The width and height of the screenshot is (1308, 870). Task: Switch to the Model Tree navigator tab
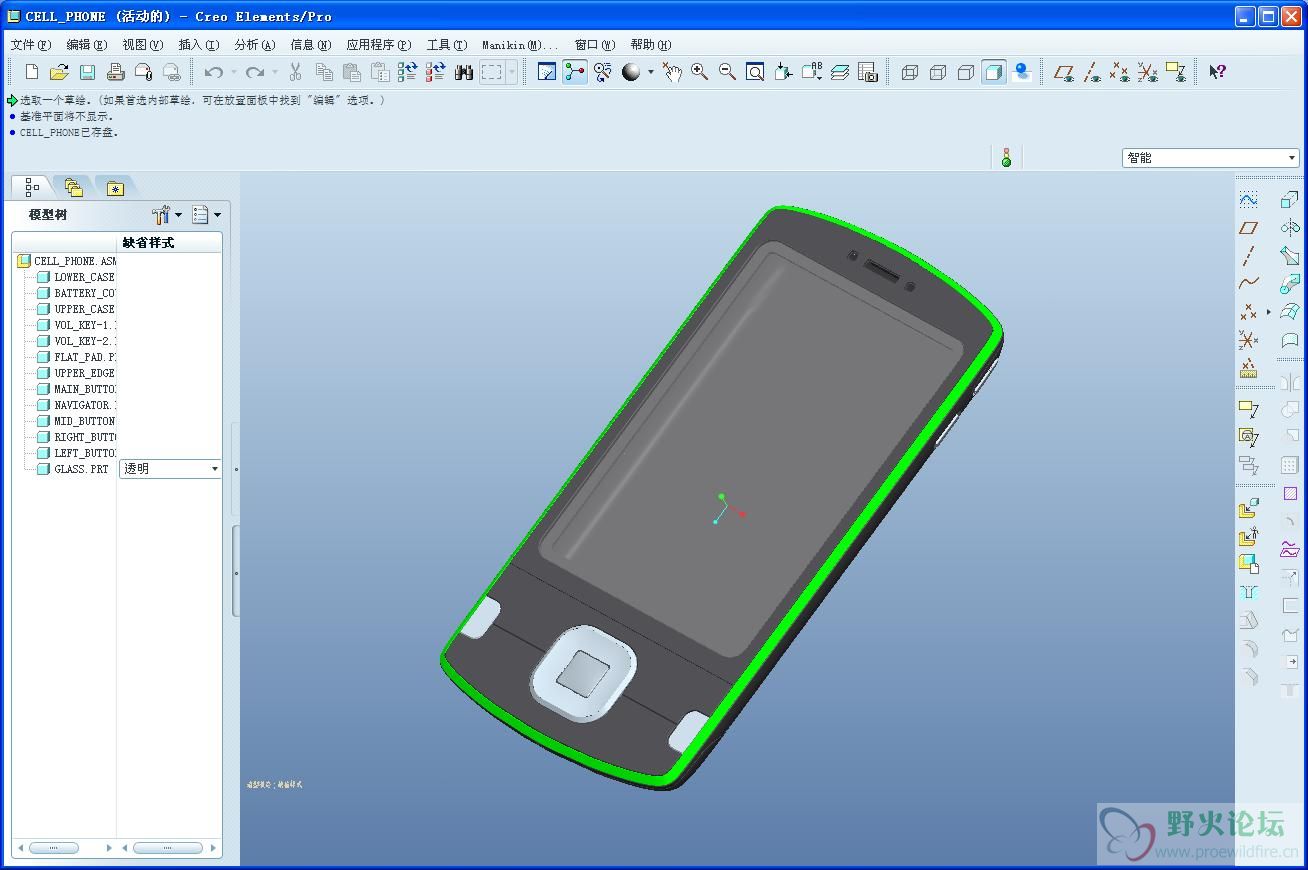tap(32, 187)
